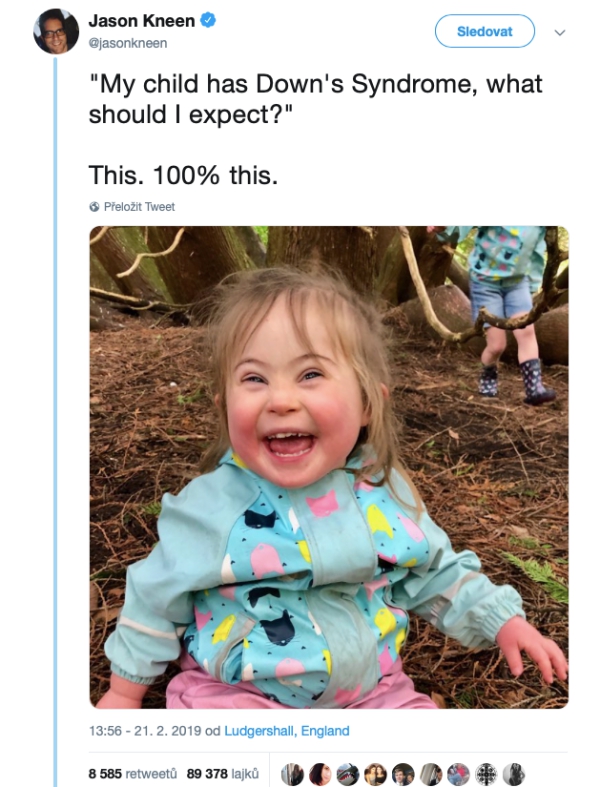Open last liker avatar in the row

click(513, 774)
